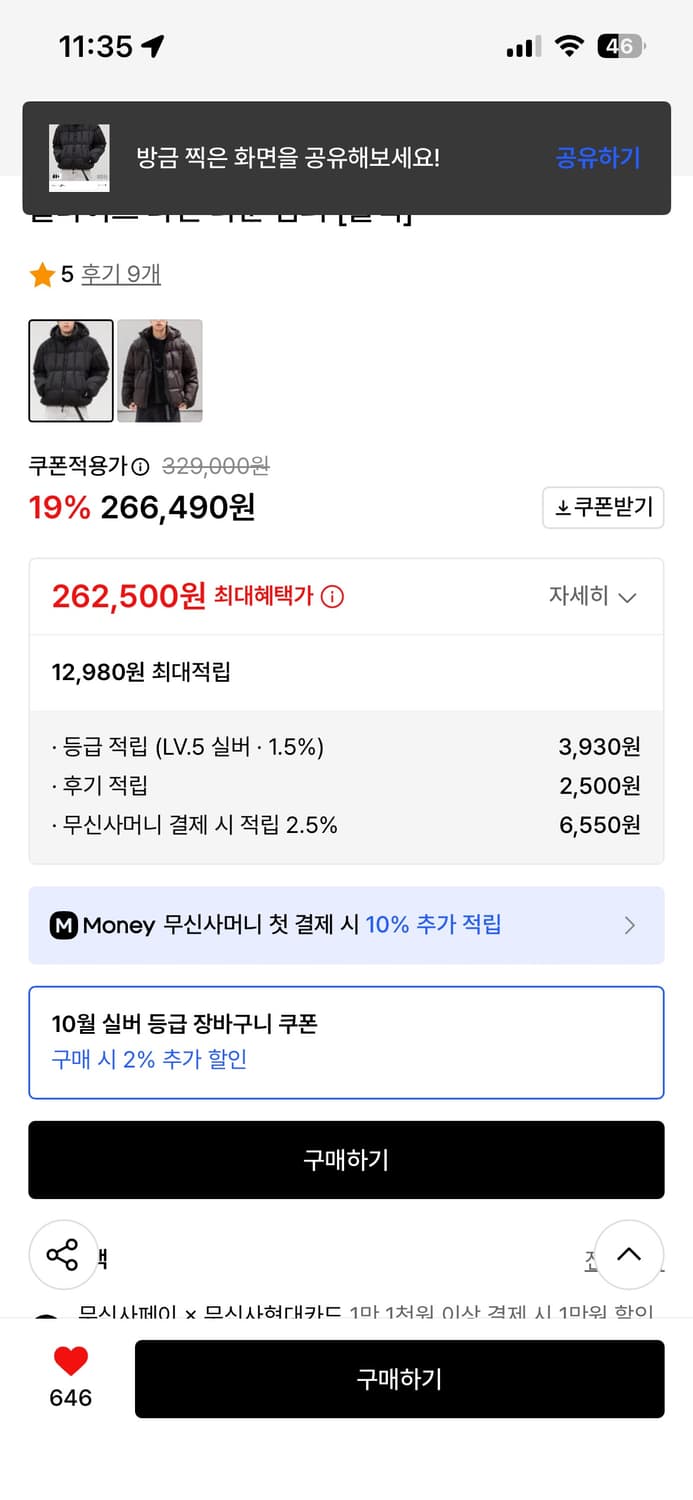Tap 공유하기 to share the screenshot
Screen dimensions: 693x1500
pos(597,158)
